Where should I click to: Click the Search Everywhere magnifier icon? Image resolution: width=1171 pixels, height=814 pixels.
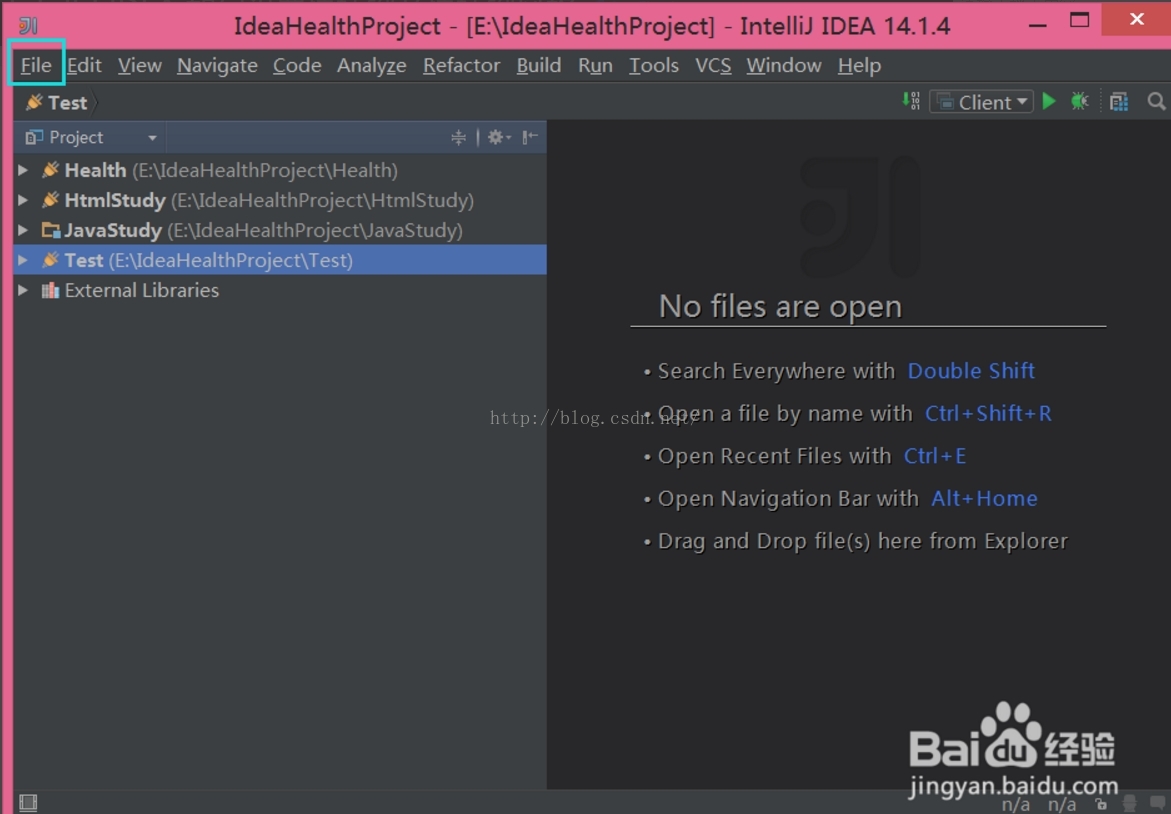point(1156,101)
